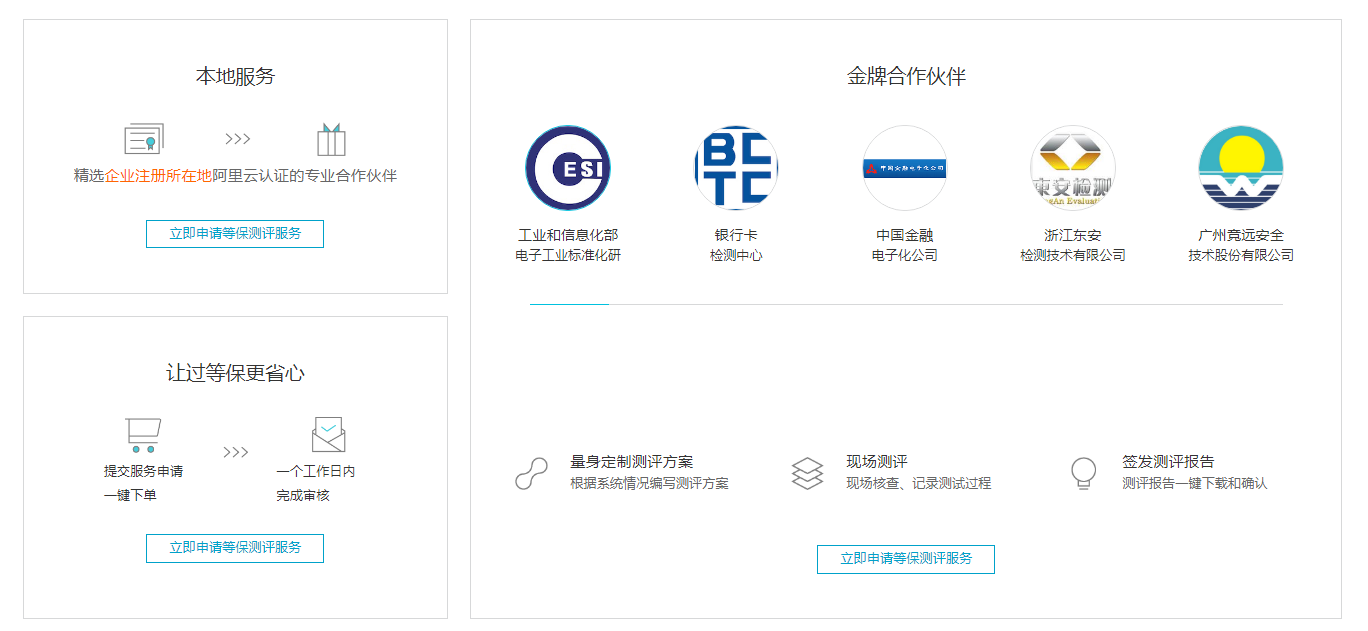Click the shopping cart icon above 提交服务申请
The height and width of the screenshot is (631, 1368).
143,435
